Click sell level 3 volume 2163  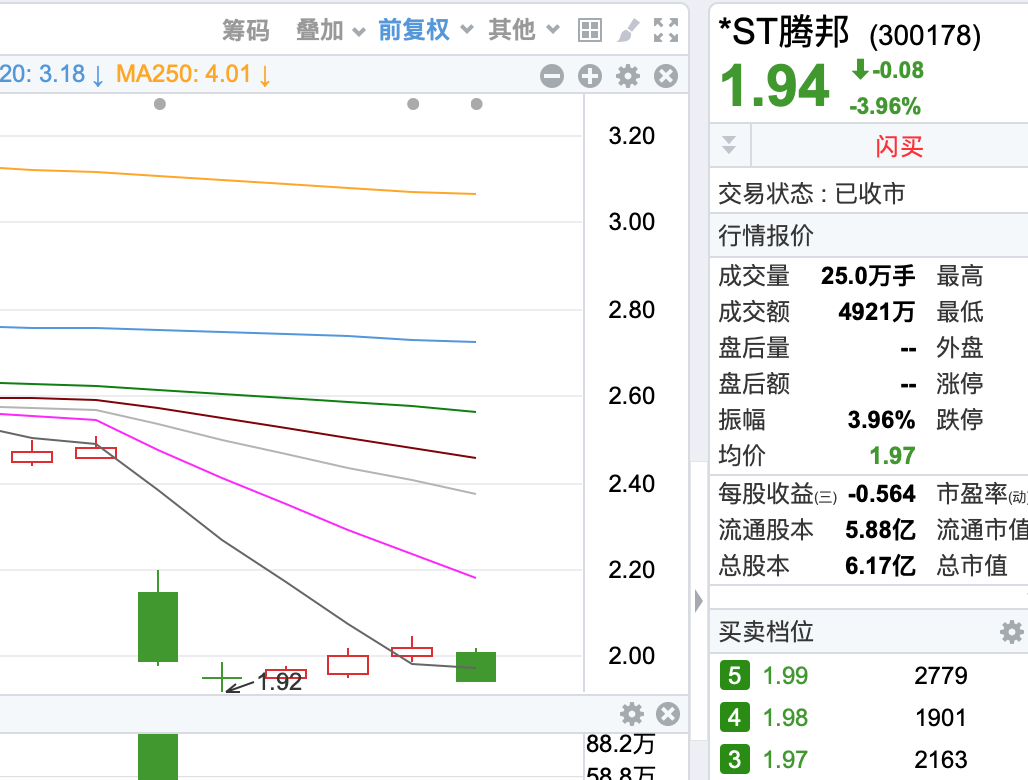941,760
